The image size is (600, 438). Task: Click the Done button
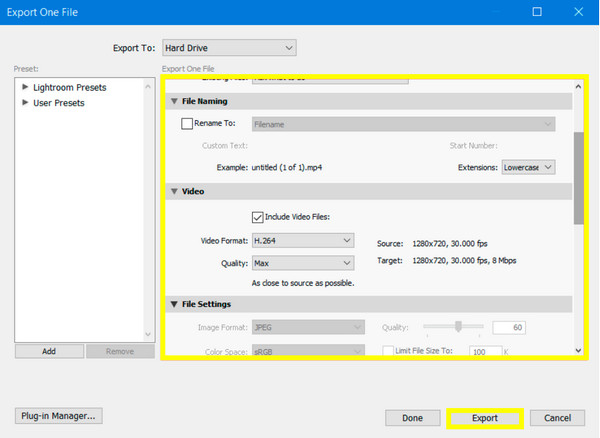pos(412,418)
